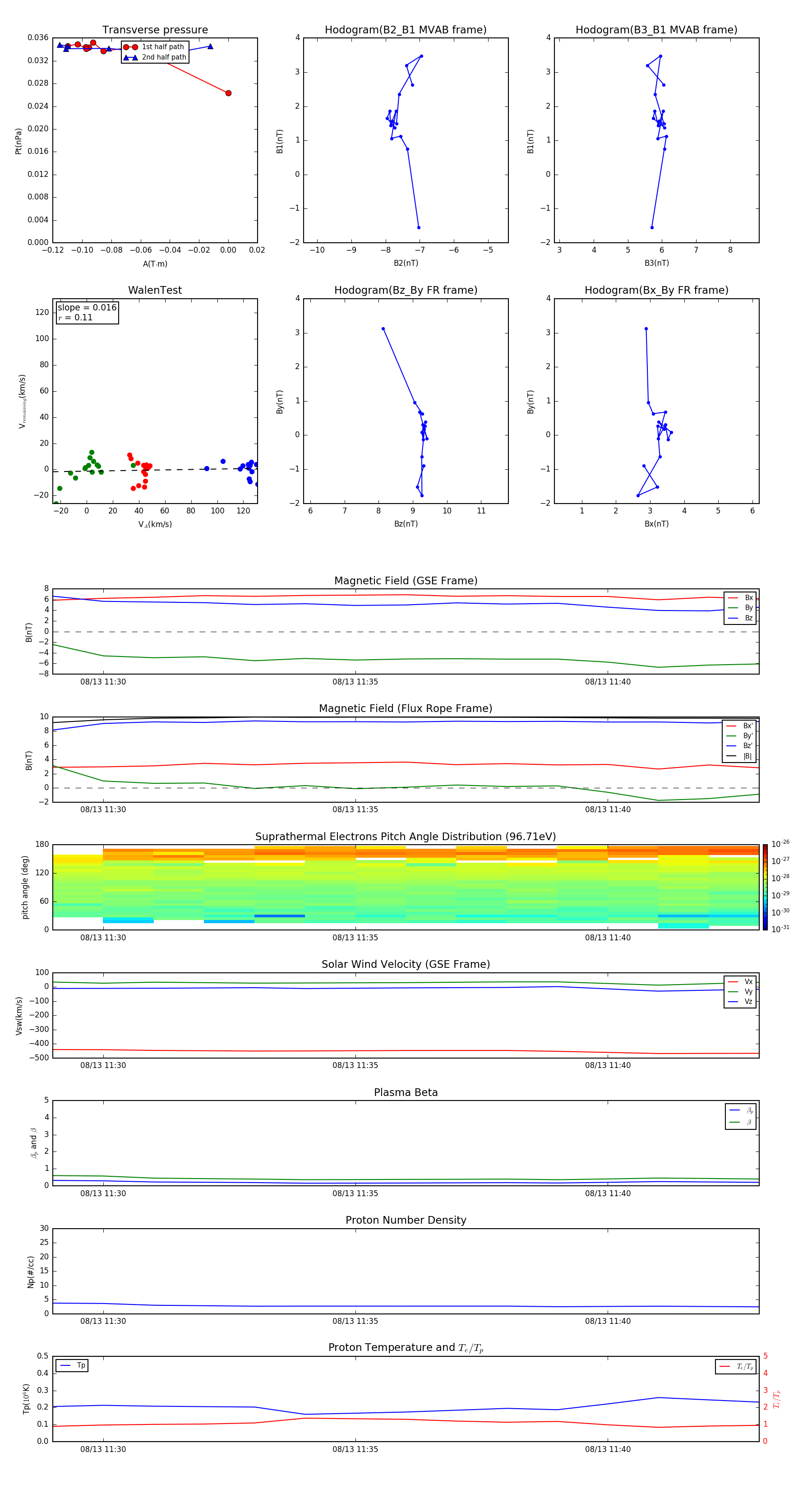Click By' in the Flux Rope legend
Viewport: 812px width, 1489px height.
click(740, 736)
